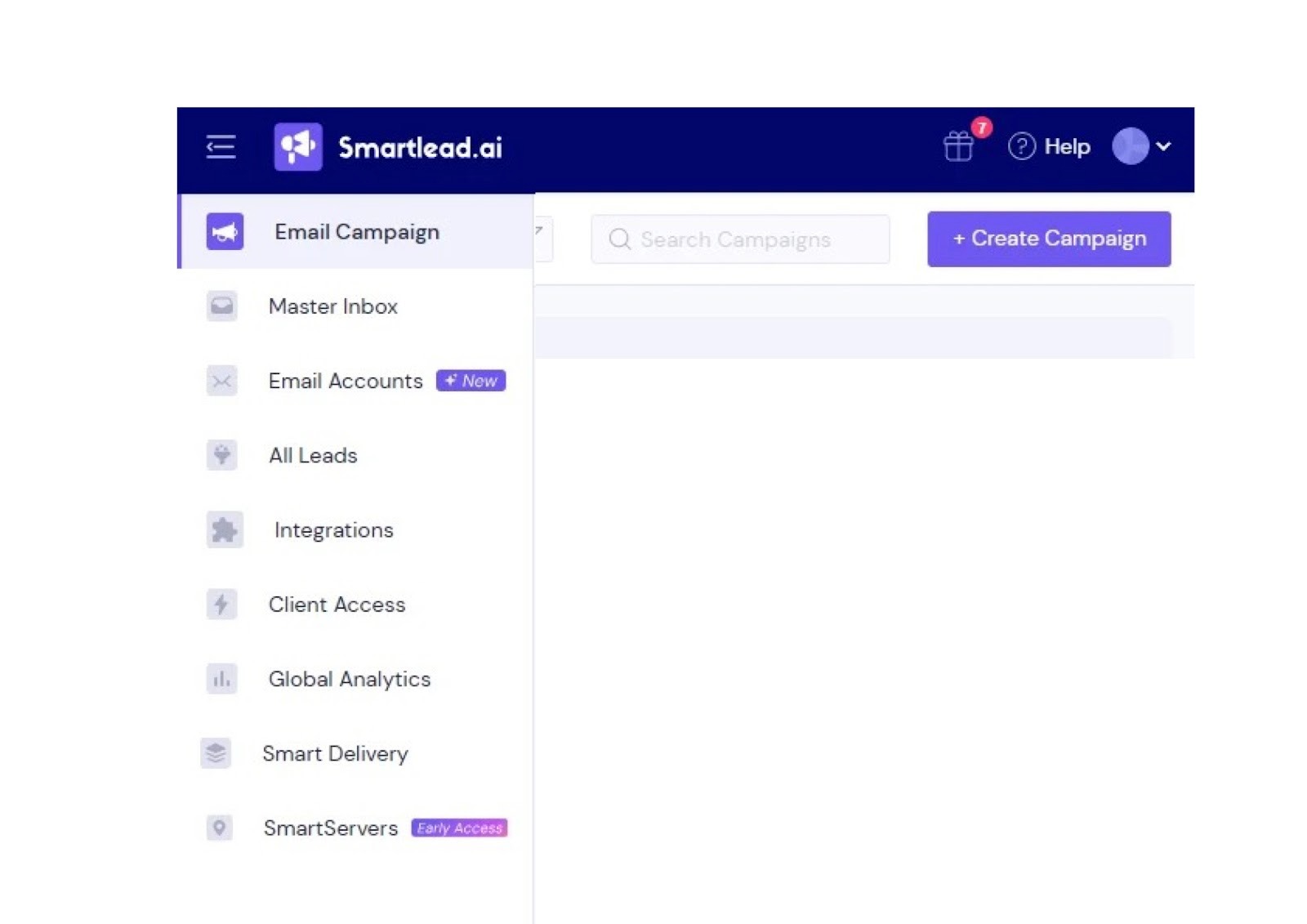The width and height of the screenshot is (1307, 924).
Task: Open the user avatar profile menu
Action: tap(1130, 147)
